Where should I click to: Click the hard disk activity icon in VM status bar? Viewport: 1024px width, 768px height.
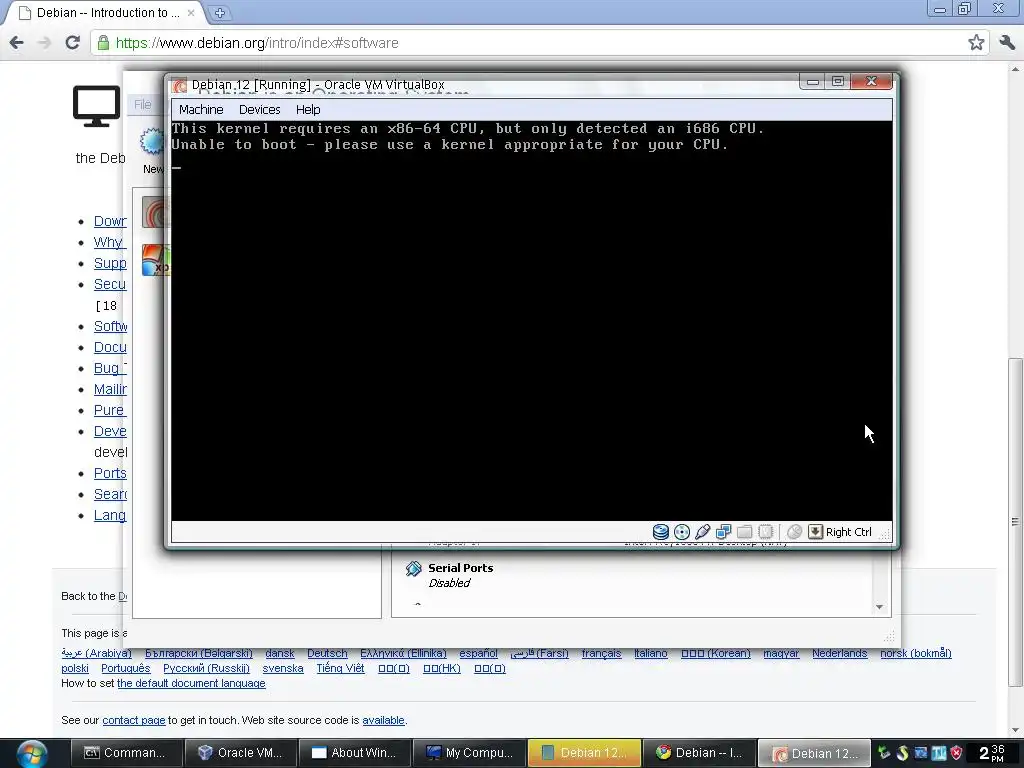pyautogui.click(x=660, y=532)
